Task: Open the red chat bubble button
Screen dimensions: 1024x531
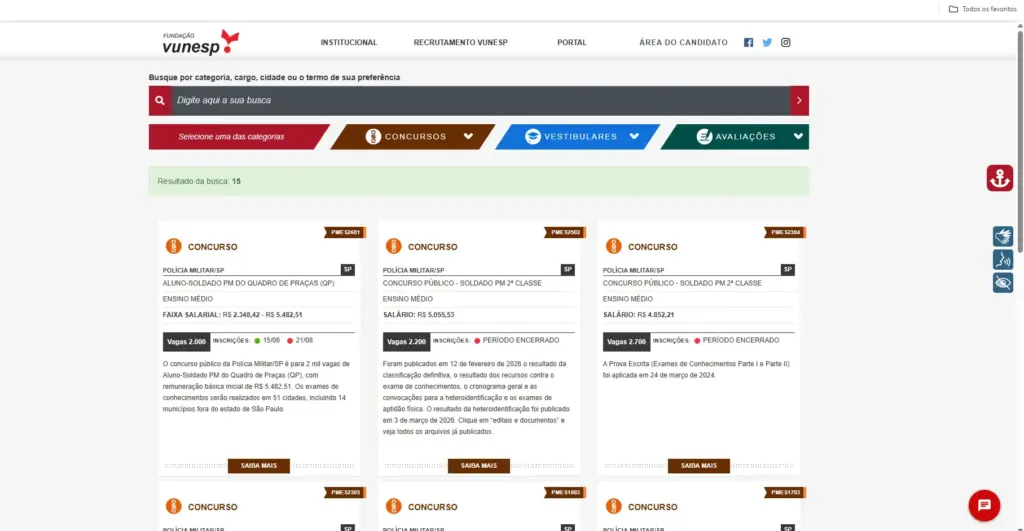Action: 984,506
